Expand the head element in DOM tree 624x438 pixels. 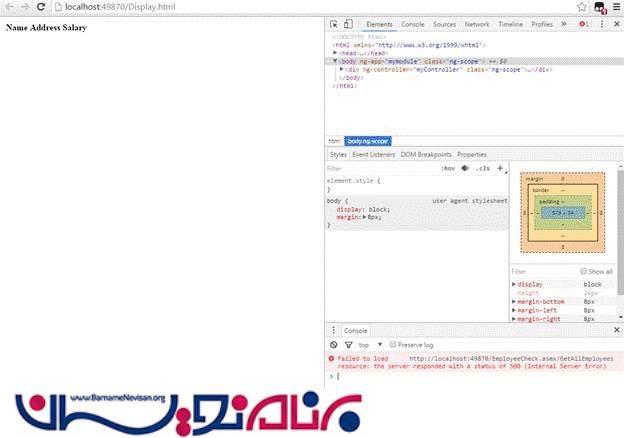click(x=335, y=53)
